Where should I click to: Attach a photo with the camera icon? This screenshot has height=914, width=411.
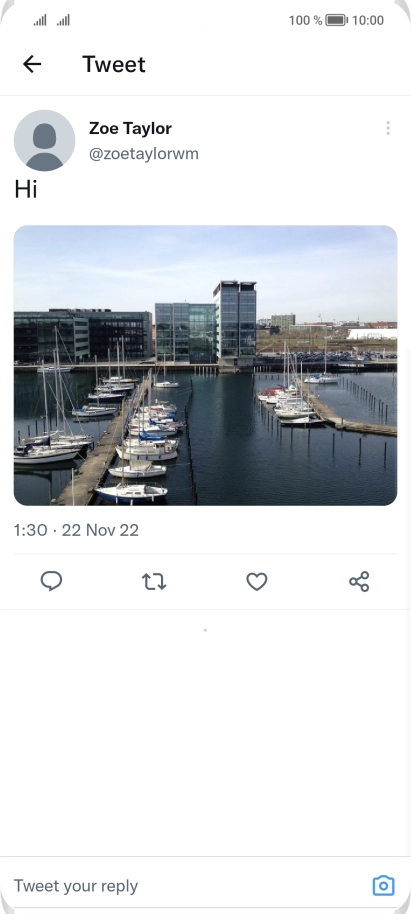pos(384,885)
